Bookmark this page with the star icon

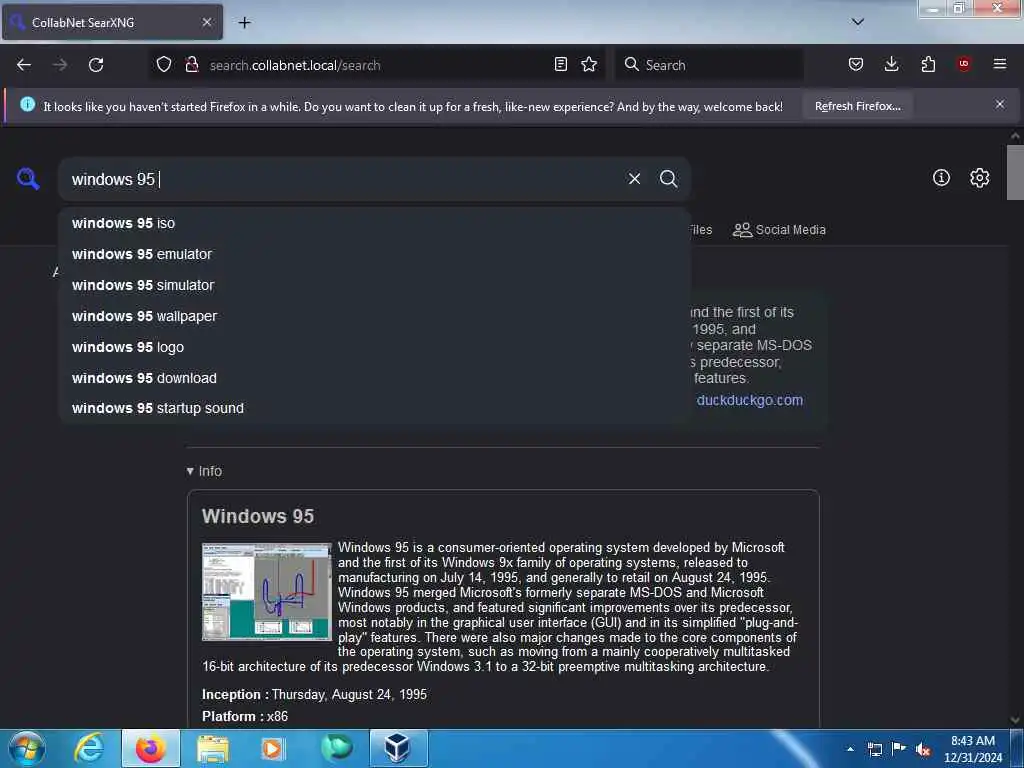pos(589,65)
